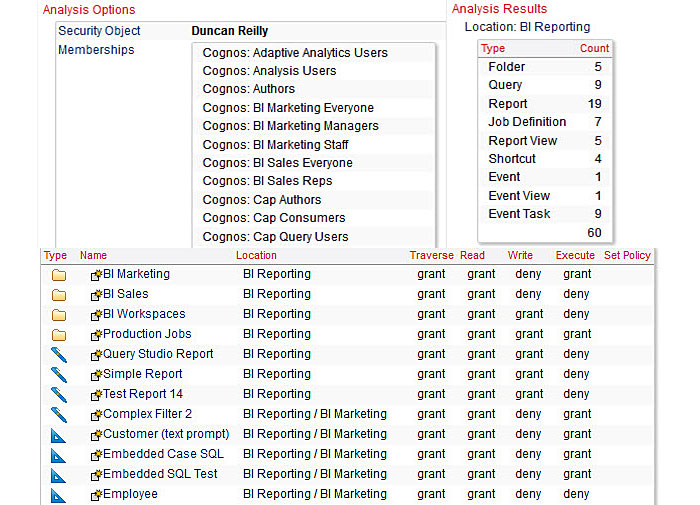Click the properties icon beside Complex Filter 2
This screenshot has width=700, height=505.
pyautogui.click(x=96, y=415)
